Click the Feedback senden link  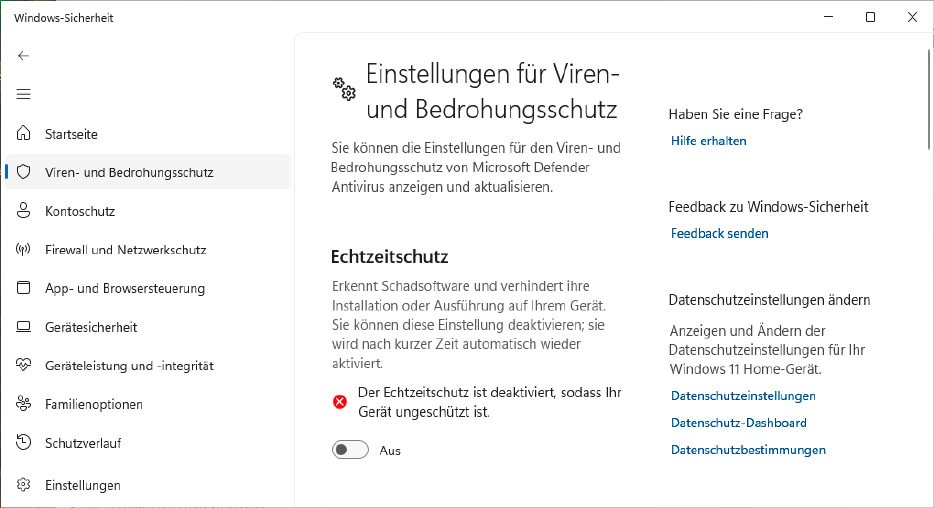pos(719,233)
